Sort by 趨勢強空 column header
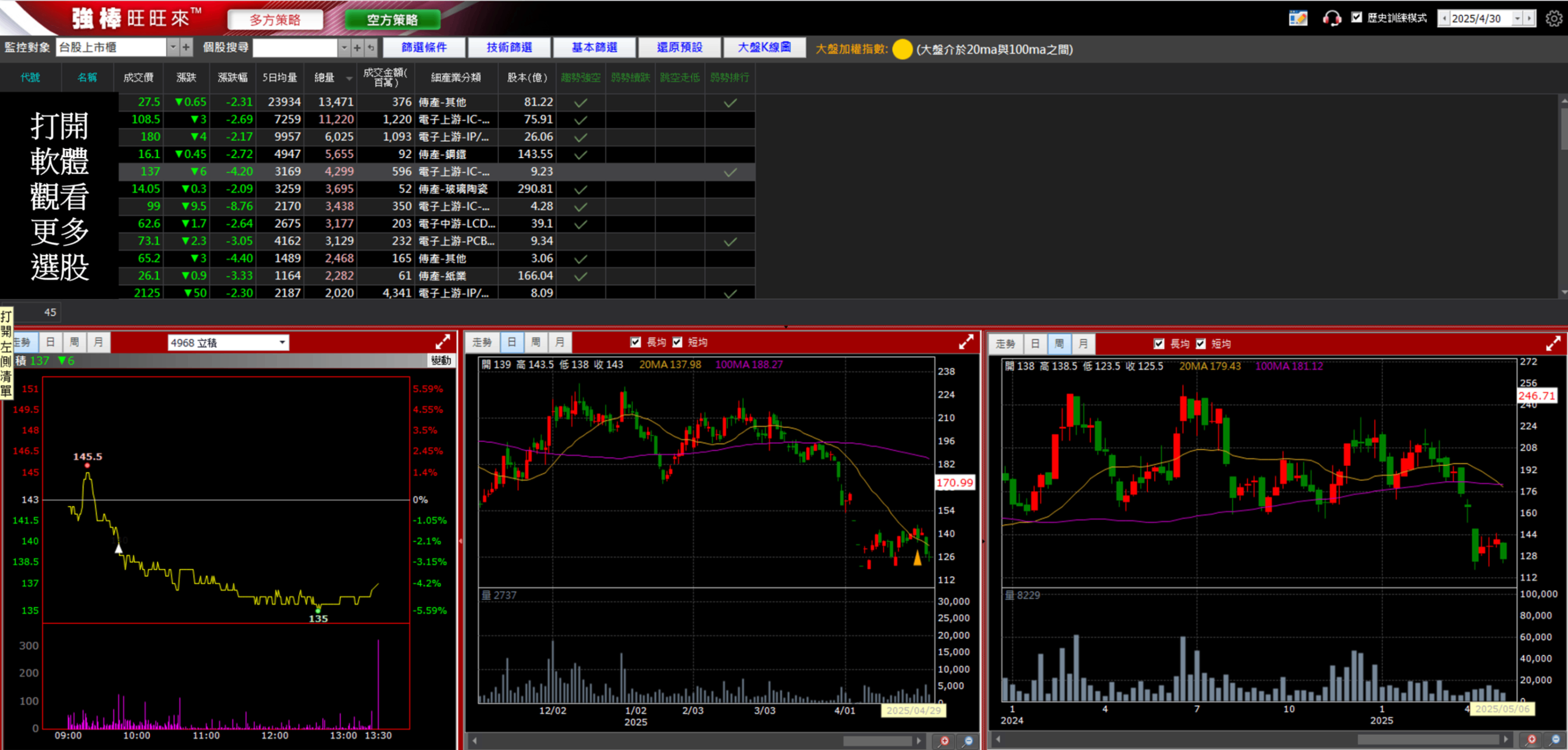This screenshot has height=750, width=1568. [x=580, y=77]
